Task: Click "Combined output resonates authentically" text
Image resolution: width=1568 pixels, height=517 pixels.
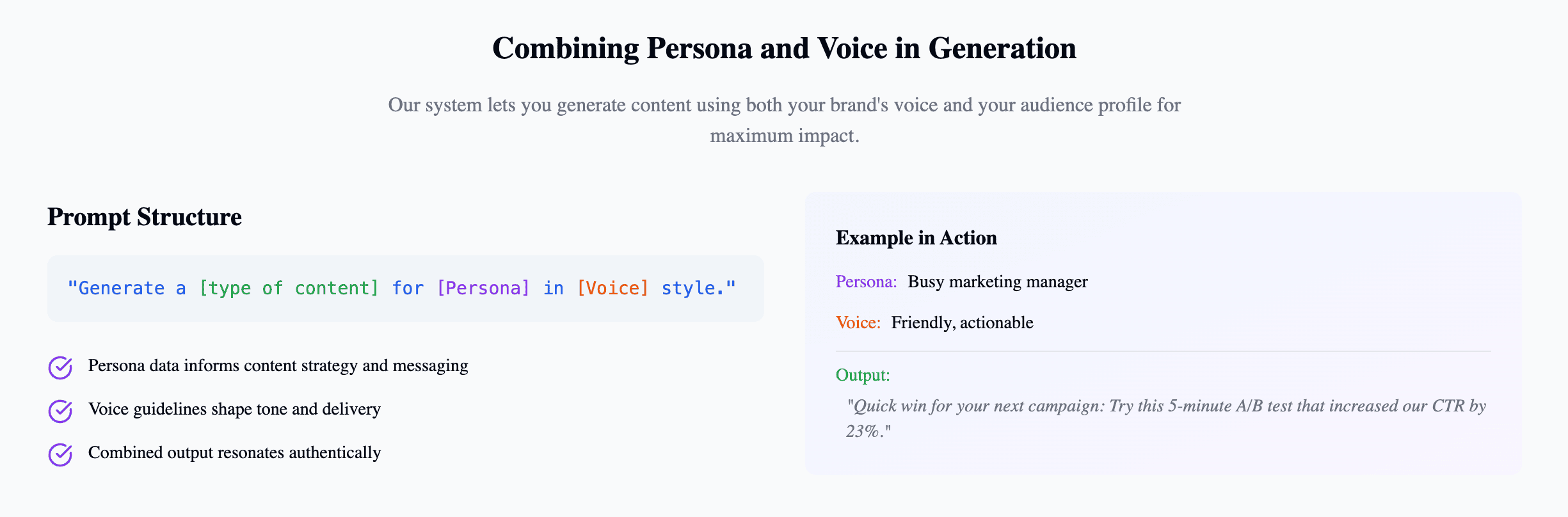Action: [234, 452]
